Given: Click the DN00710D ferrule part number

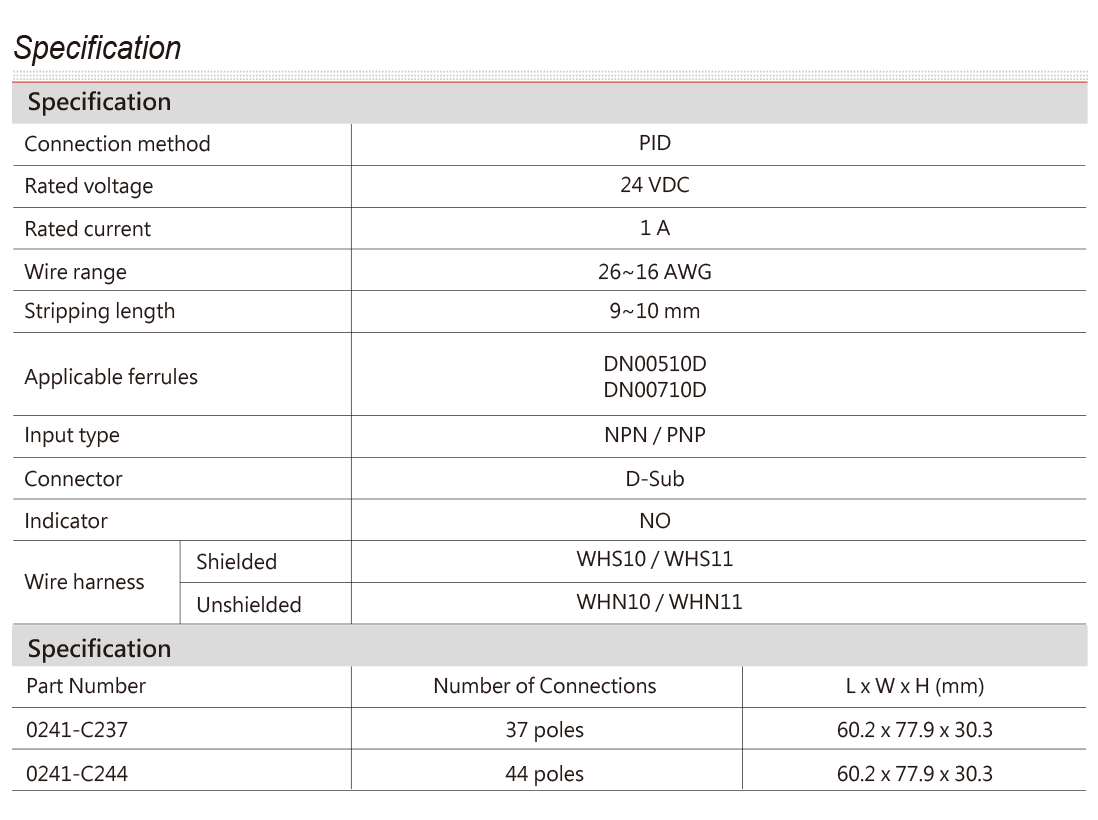Looking at the screenshot, I should (x=655, y=389).
